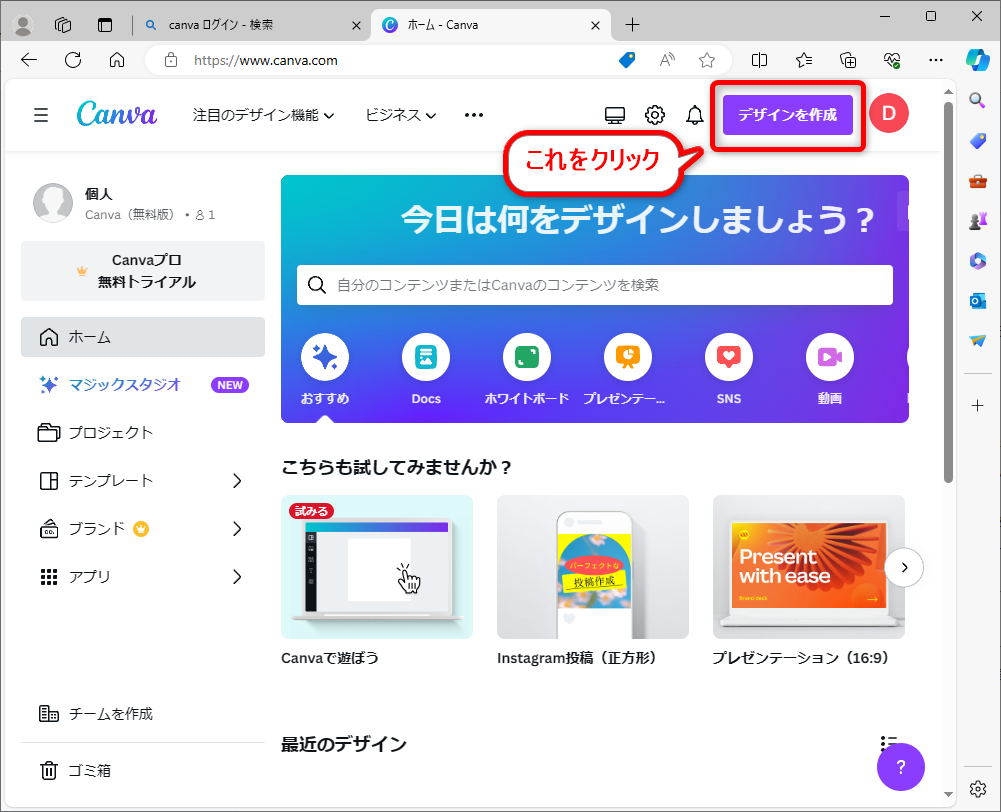Click the Canva logo

116,114
